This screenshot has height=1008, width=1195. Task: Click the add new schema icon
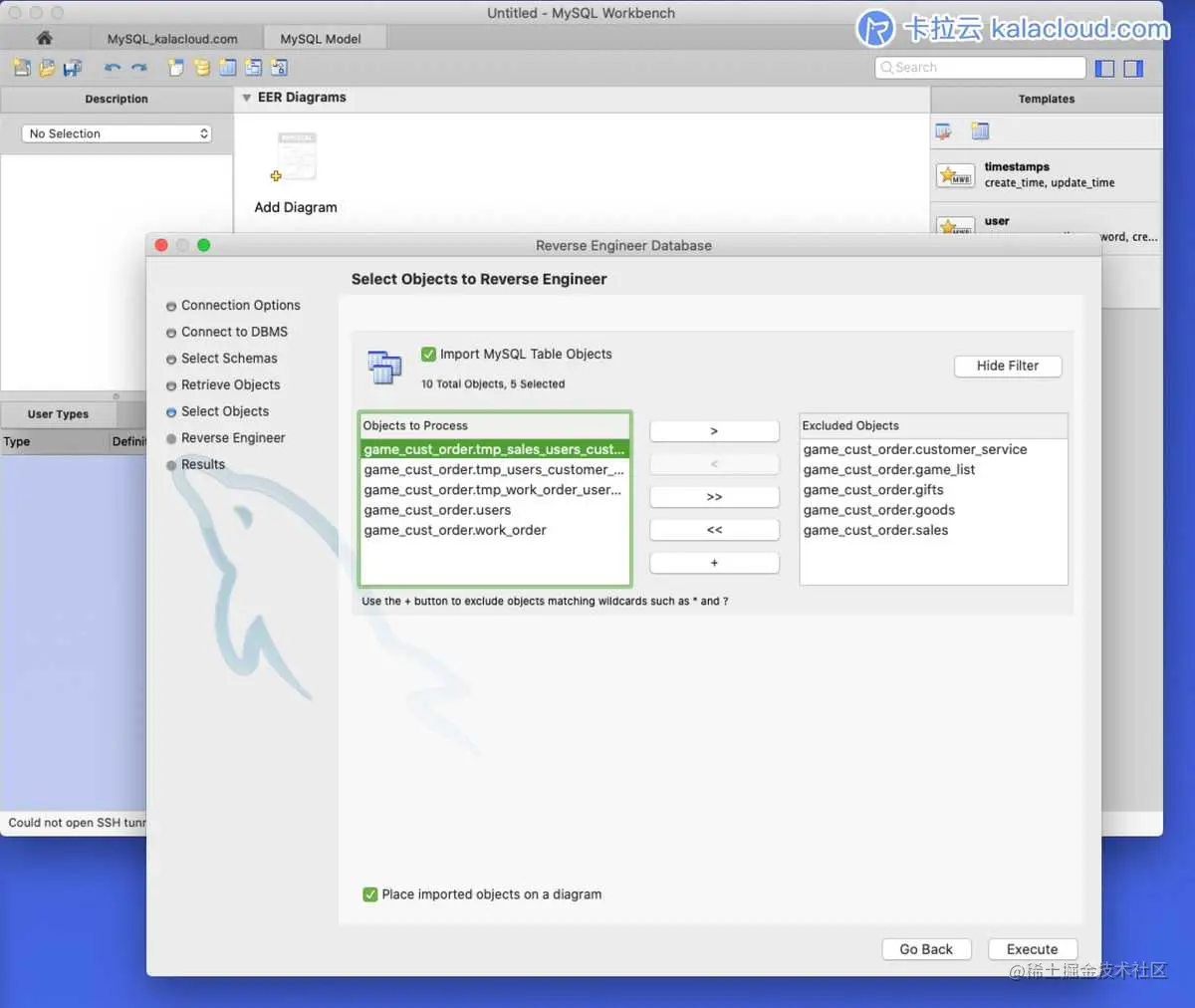point(202,68)
